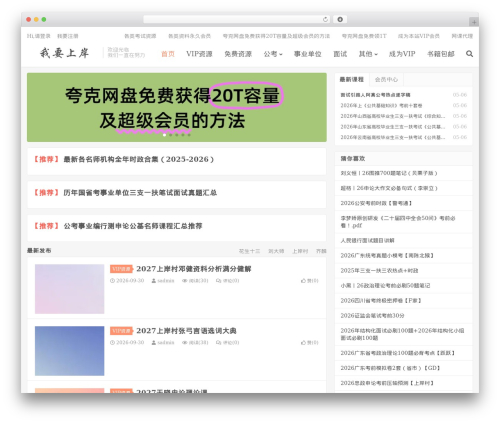
Task: Select the first carousel indicator dot
Action: [x=164, y=135]
